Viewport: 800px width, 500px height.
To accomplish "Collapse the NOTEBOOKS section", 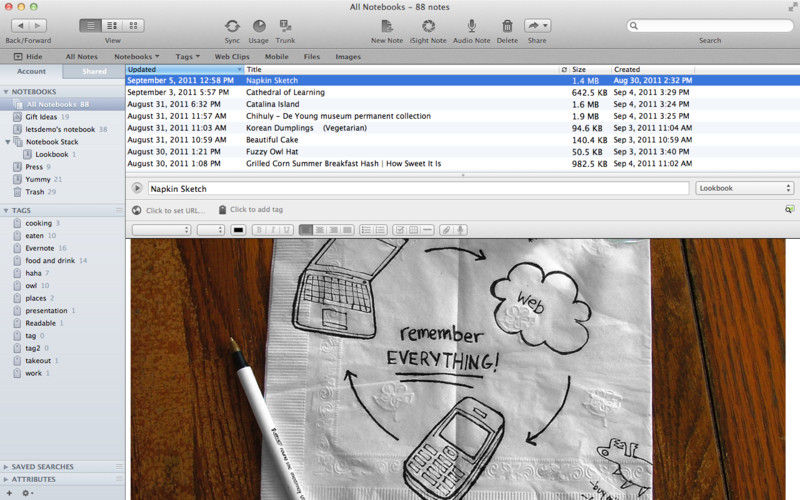I will point(6,92).
